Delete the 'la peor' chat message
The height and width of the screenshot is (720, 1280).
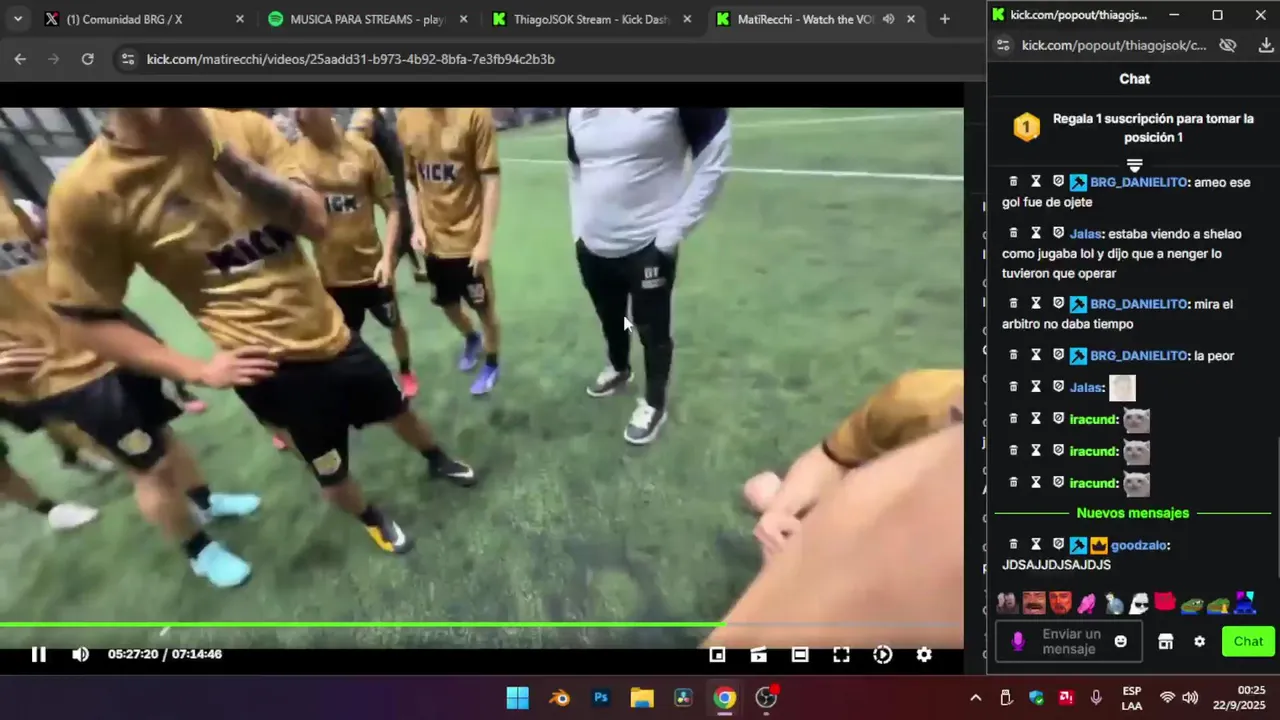[1013, 356]
